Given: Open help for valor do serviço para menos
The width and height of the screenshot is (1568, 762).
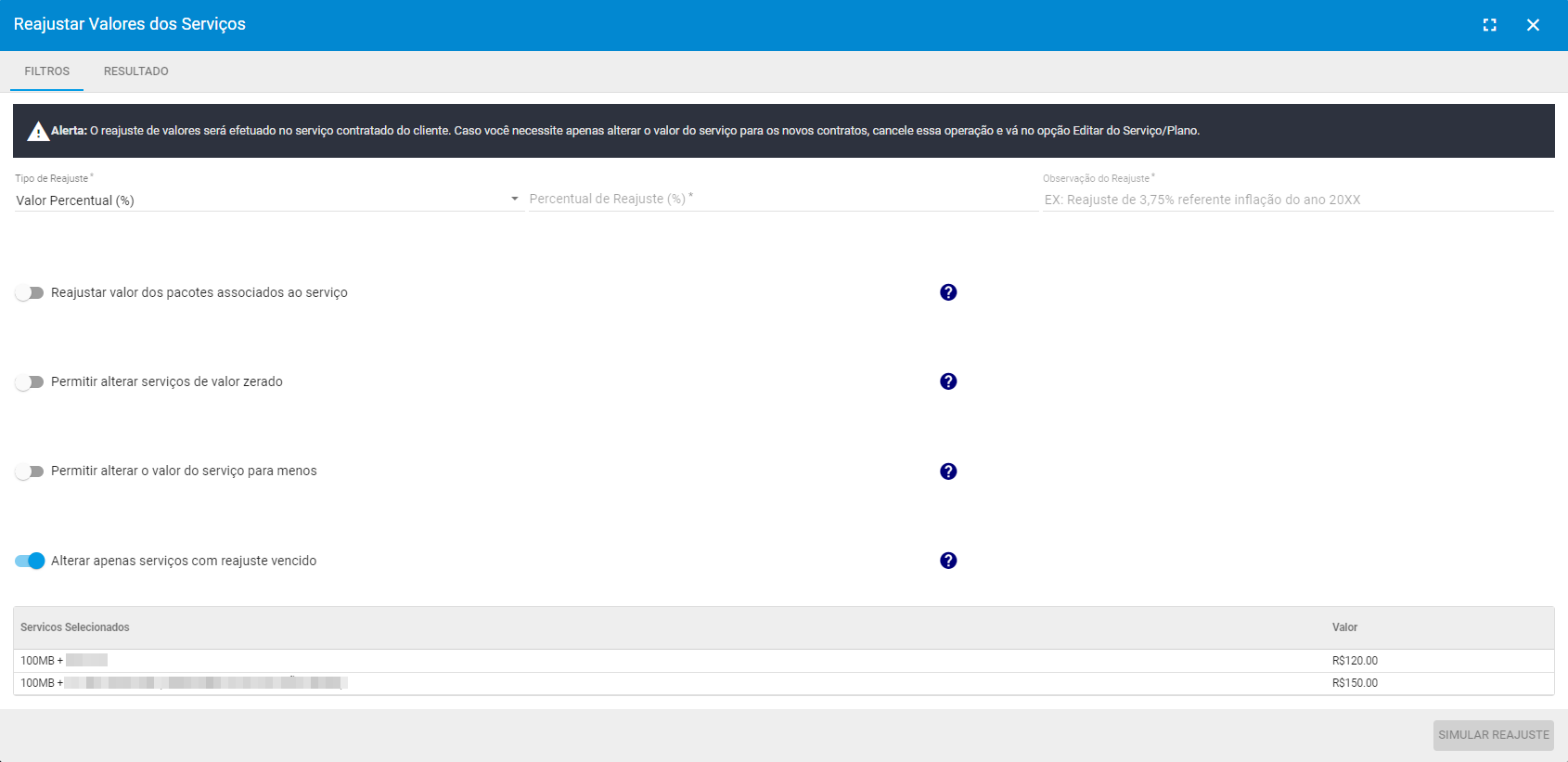Looking at the screenshot, I should [948, 471].
